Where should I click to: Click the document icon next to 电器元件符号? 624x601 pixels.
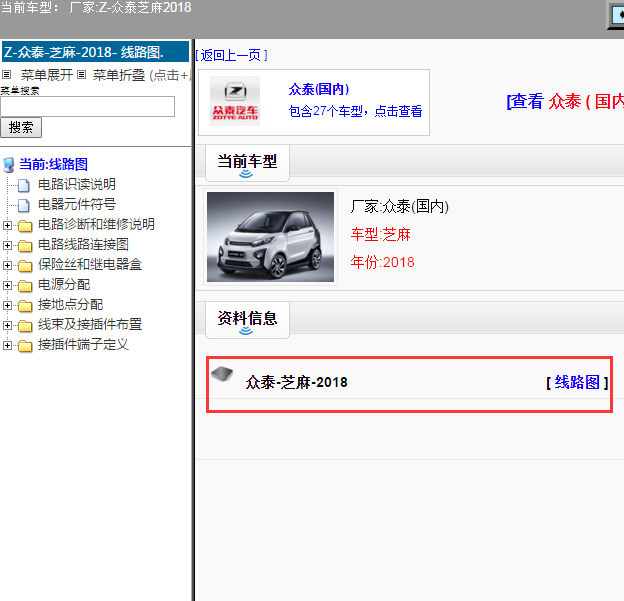[x=24, y=205]
